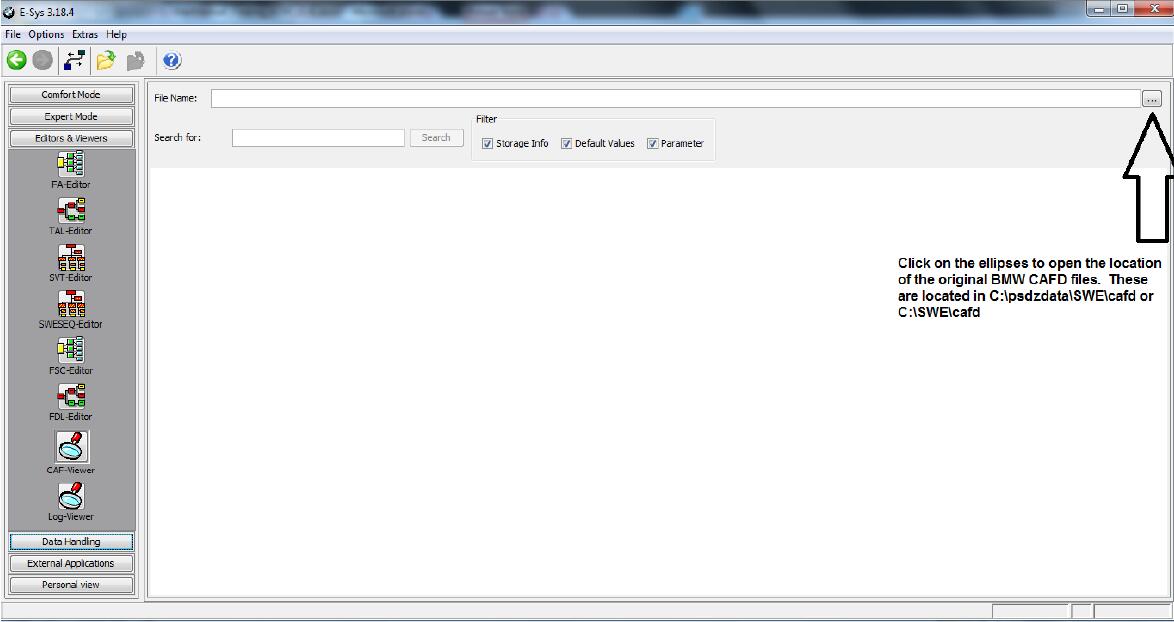Open the Help menu
The width and height of the screenshot is (1174, 622).
116,34
